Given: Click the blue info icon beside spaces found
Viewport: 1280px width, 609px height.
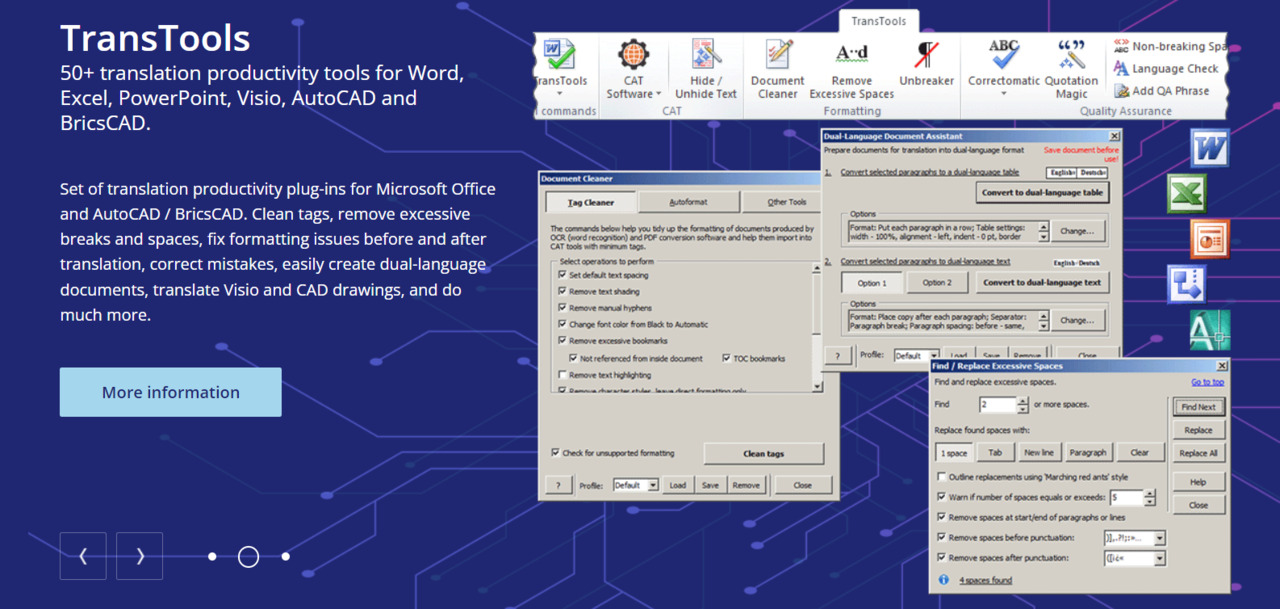Looking at the screenshot, I should tap(943, 580).
